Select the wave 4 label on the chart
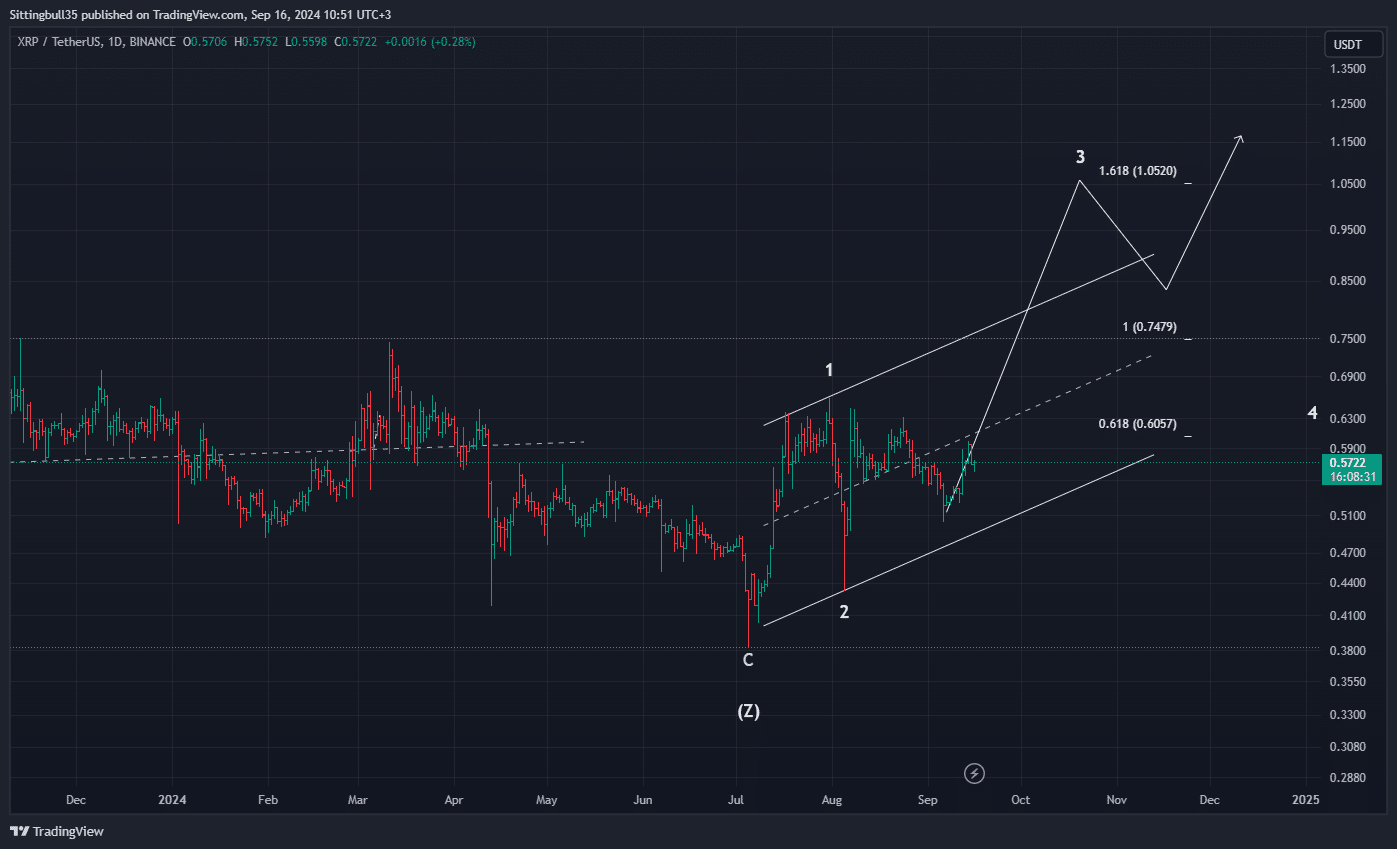This screenshot has width=1397, height=849. coord(1312,413)
